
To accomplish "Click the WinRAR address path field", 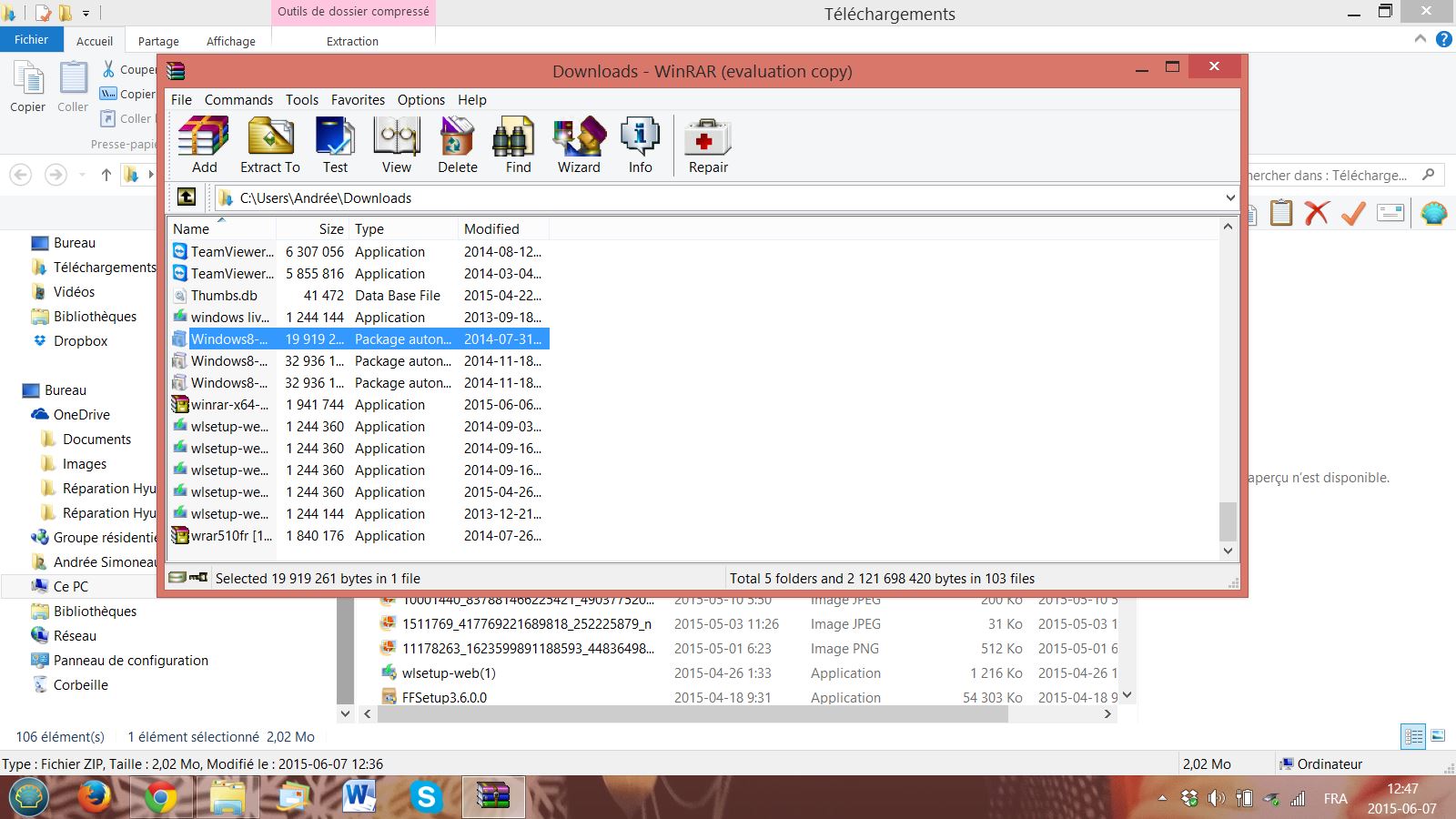I will click(x=726, y=197).
